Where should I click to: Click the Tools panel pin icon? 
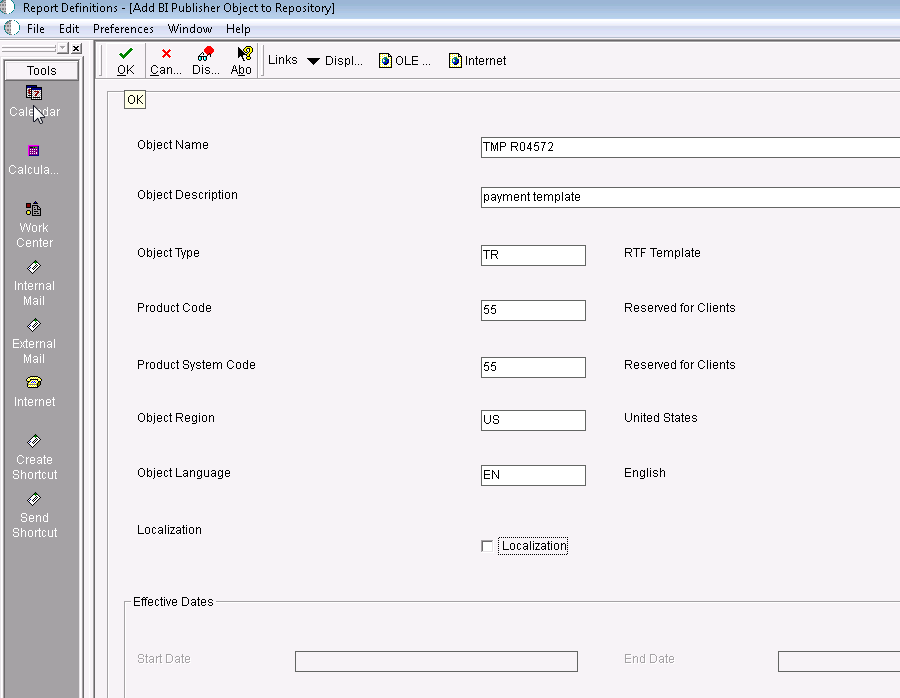coord(63,49)
